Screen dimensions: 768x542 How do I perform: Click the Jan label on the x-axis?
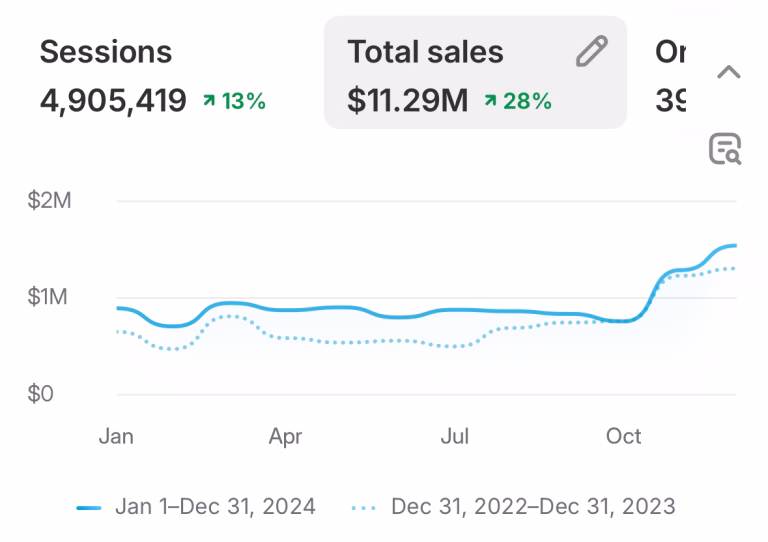(x=116, y=437)
